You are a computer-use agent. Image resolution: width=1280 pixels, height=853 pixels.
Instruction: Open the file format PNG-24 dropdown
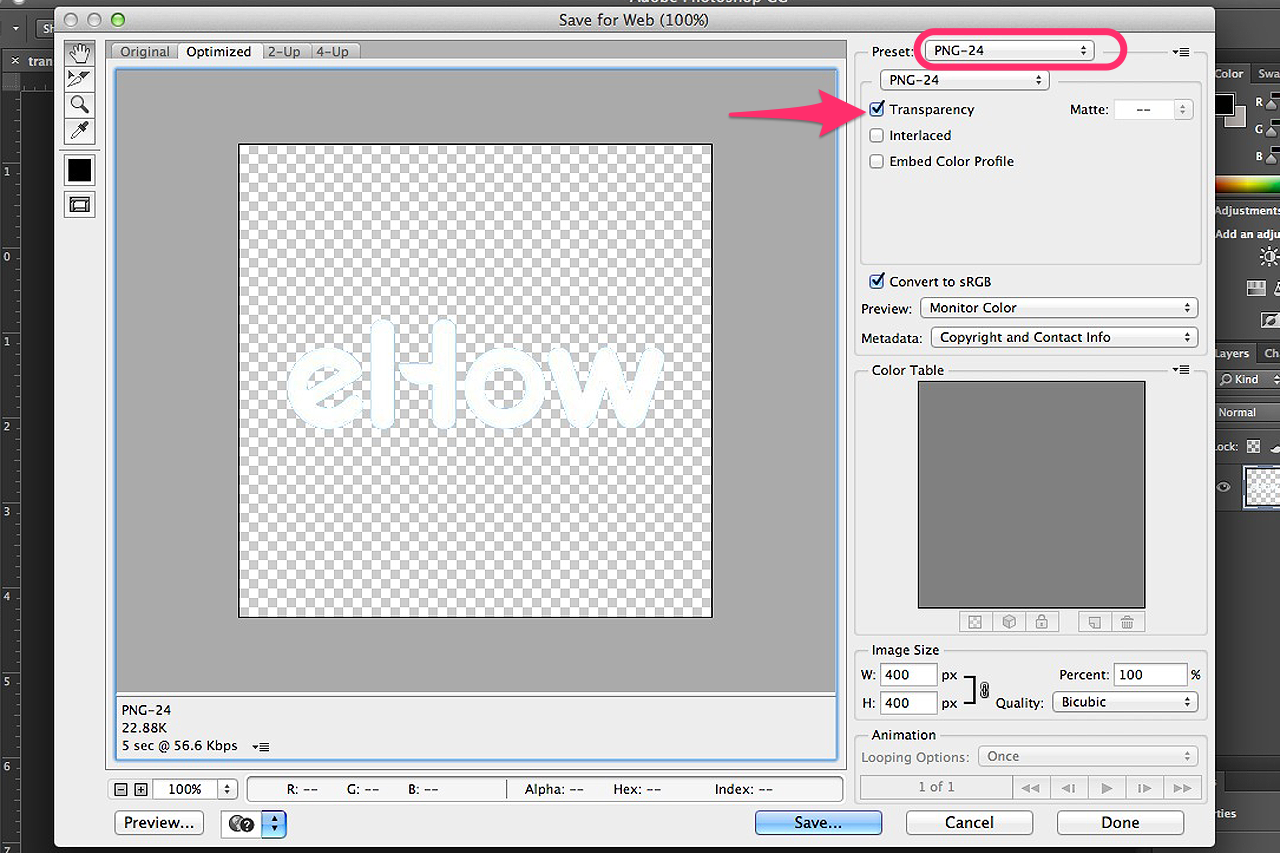[964, 80]
